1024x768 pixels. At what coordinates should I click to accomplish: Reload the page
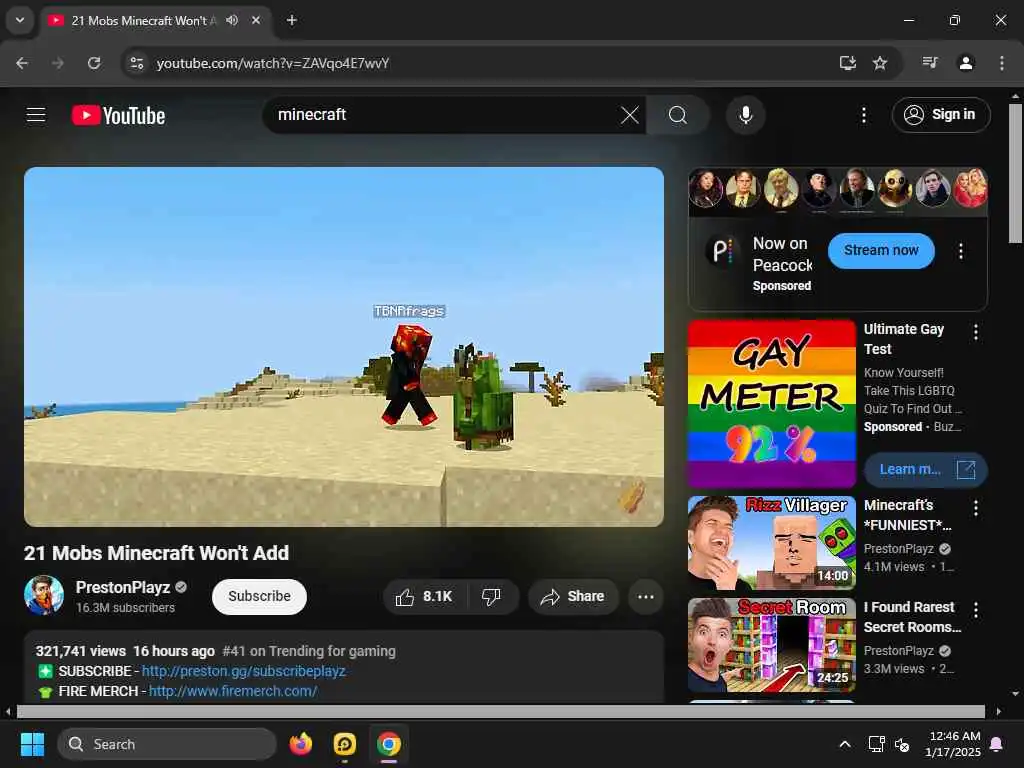pos(94,63)
